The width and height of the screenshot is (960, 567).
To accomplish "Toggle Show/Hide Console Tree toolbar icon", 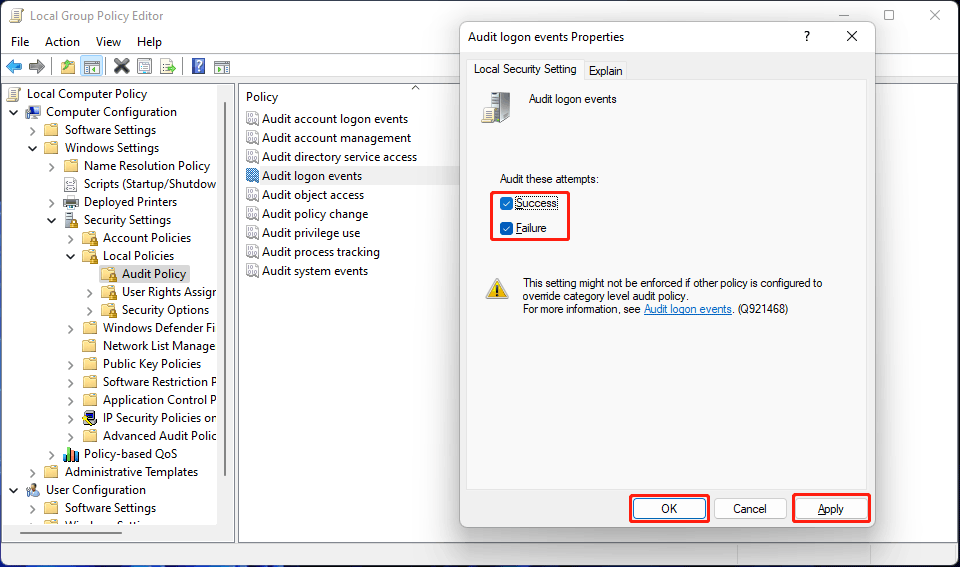I will click(92, 66).
